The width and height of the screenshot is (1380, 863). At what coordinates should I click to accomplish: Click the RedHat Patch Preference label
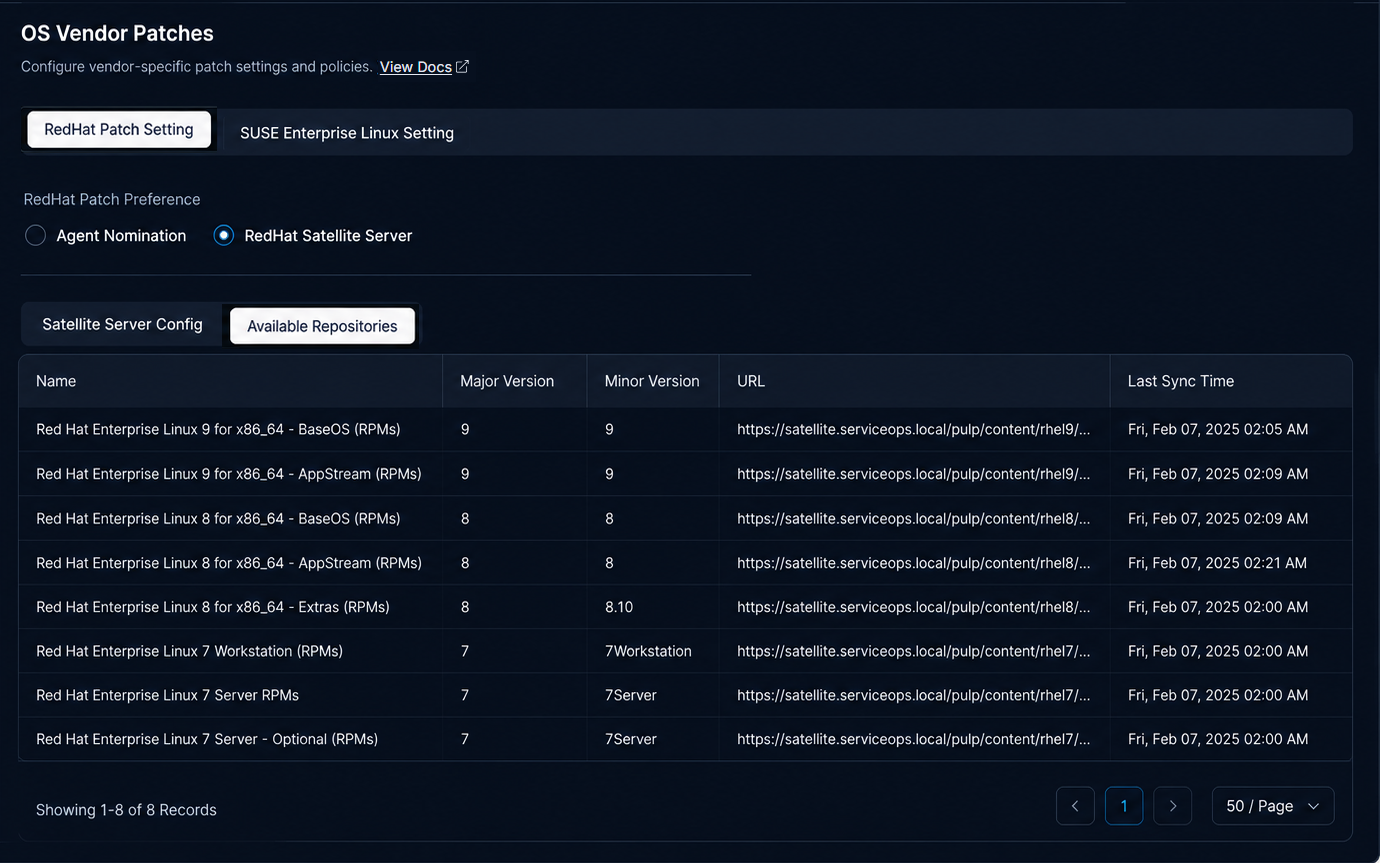tap(112, 199)
